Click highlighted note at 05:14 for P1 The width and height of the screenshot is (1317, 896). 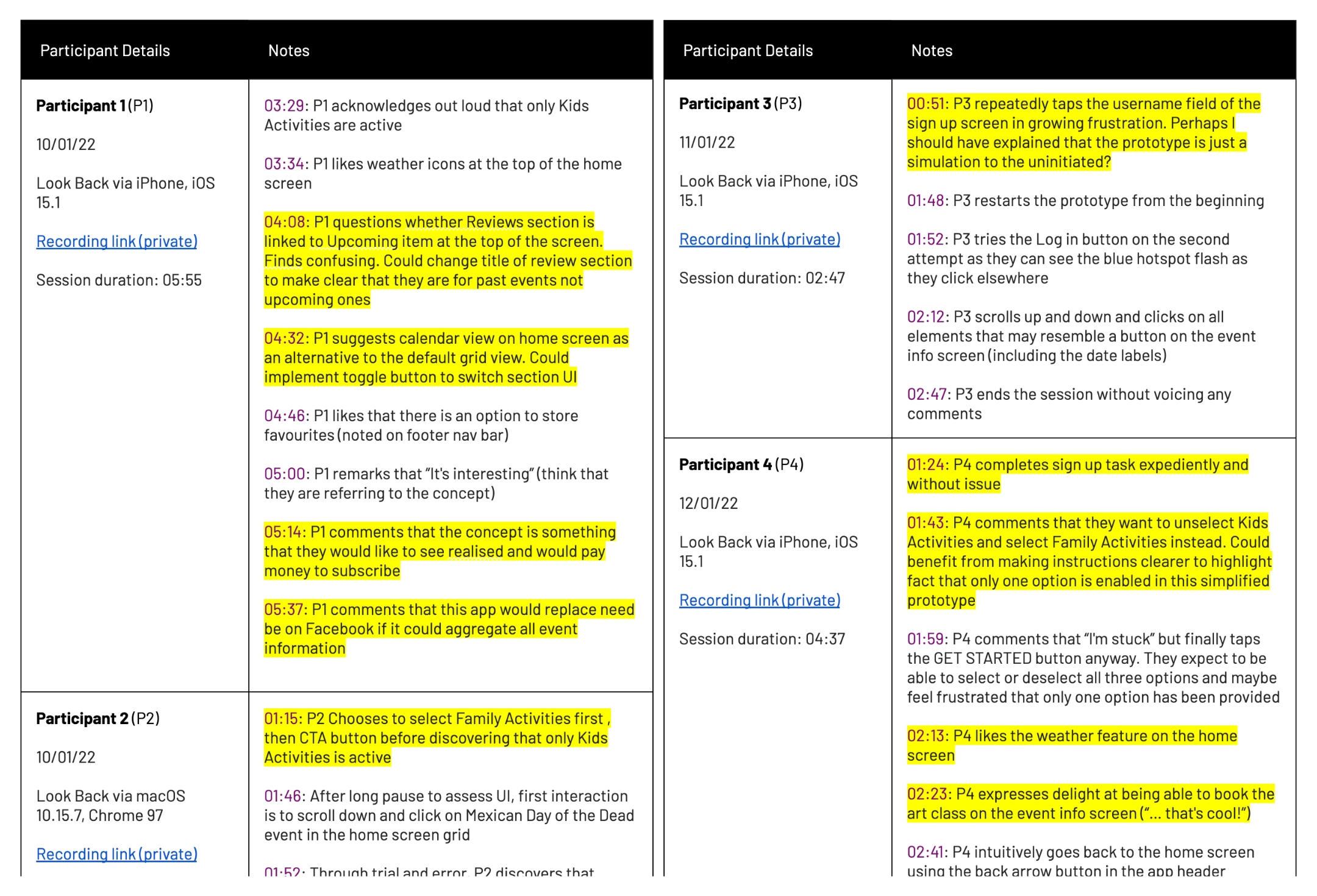[x=450, y=548]
